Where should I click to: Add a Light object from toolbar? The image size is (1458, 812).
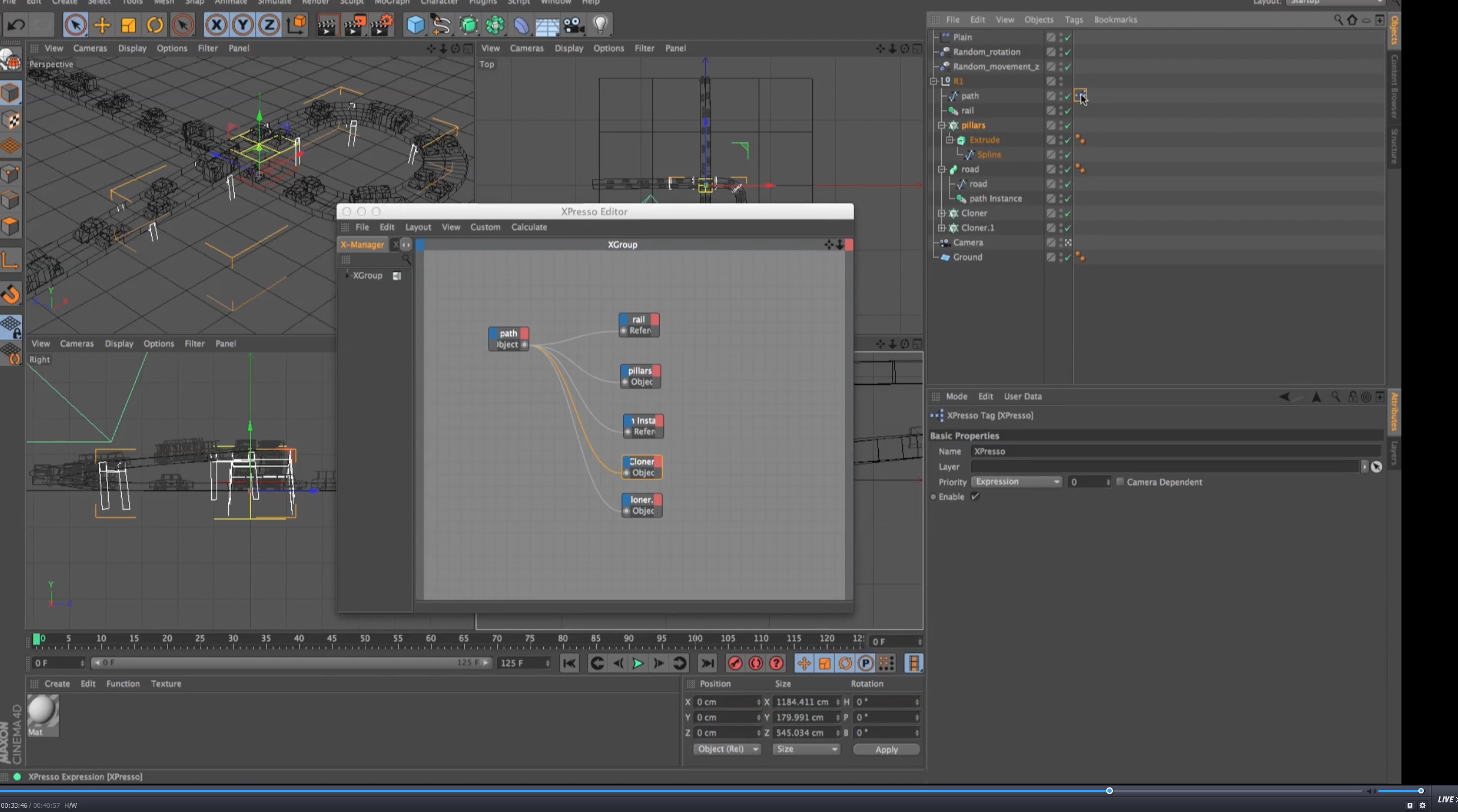pos(600,25)
